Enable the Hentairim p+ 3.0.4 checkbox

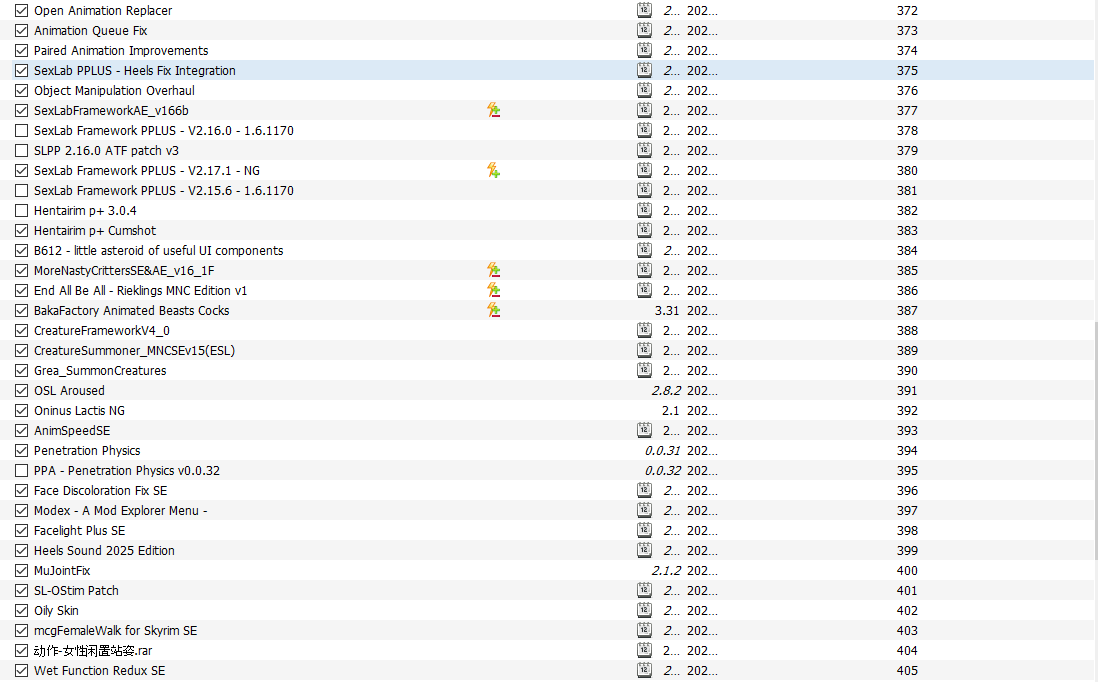(x=22, y=210)
